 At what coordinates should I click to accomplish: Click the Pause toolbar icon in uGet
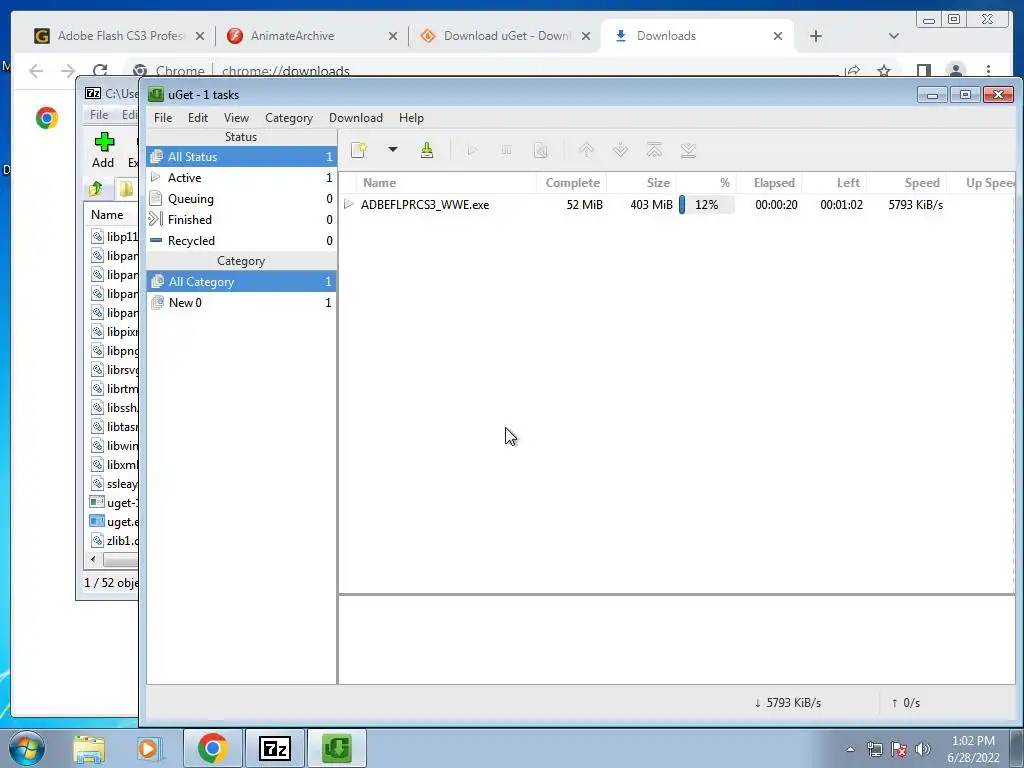pos(506,150)
